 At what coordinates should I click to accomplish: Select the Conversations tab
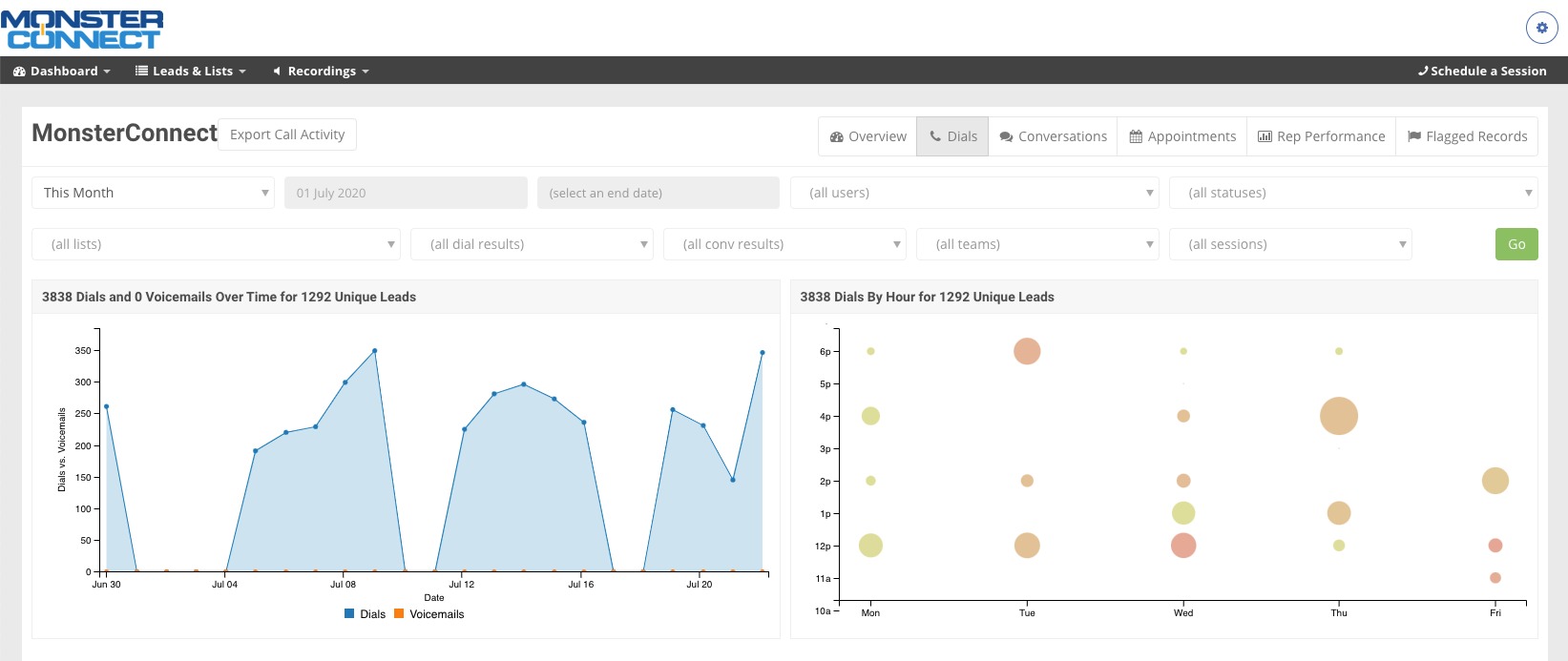[x=1053, y=136]
